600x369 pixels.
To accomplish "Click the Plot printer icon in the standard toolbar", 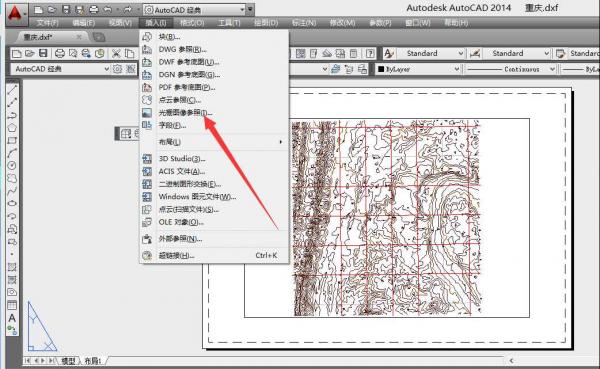I will pyautogui.click(x=60, y=53).
